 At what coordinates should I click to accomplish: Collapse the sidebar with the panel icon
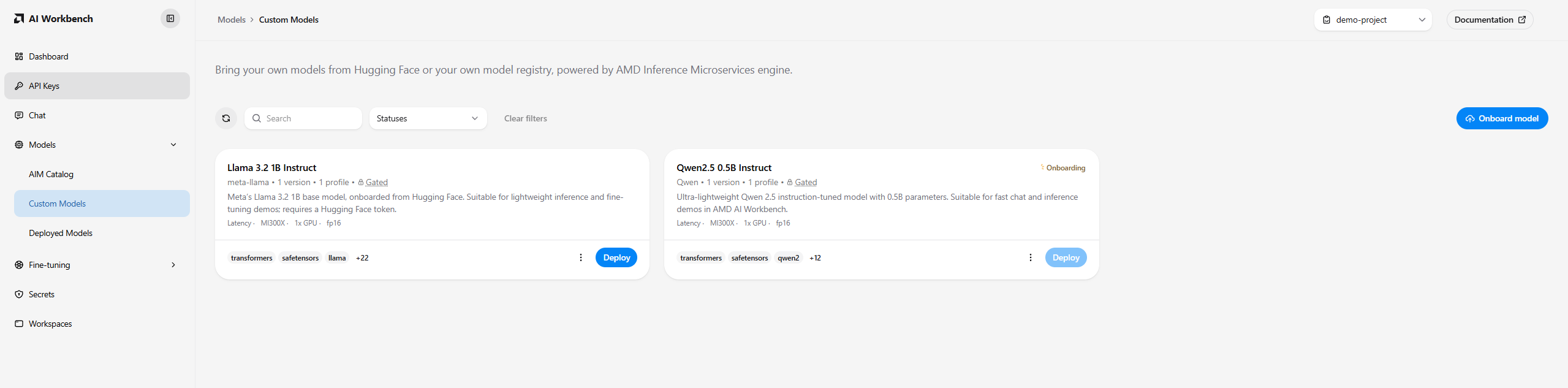click(170, 18)
